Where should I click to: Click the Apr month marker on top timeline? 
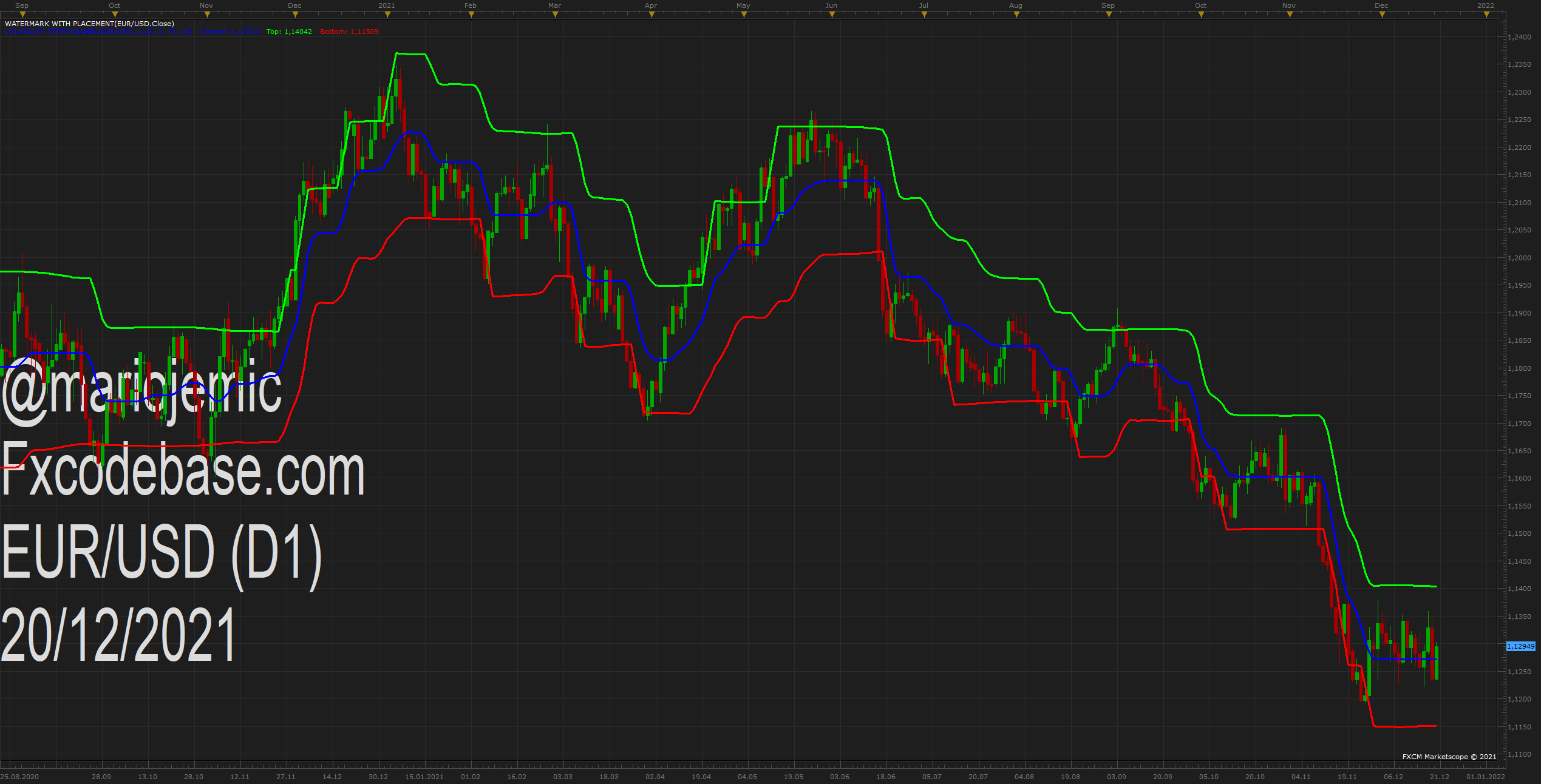651,5
